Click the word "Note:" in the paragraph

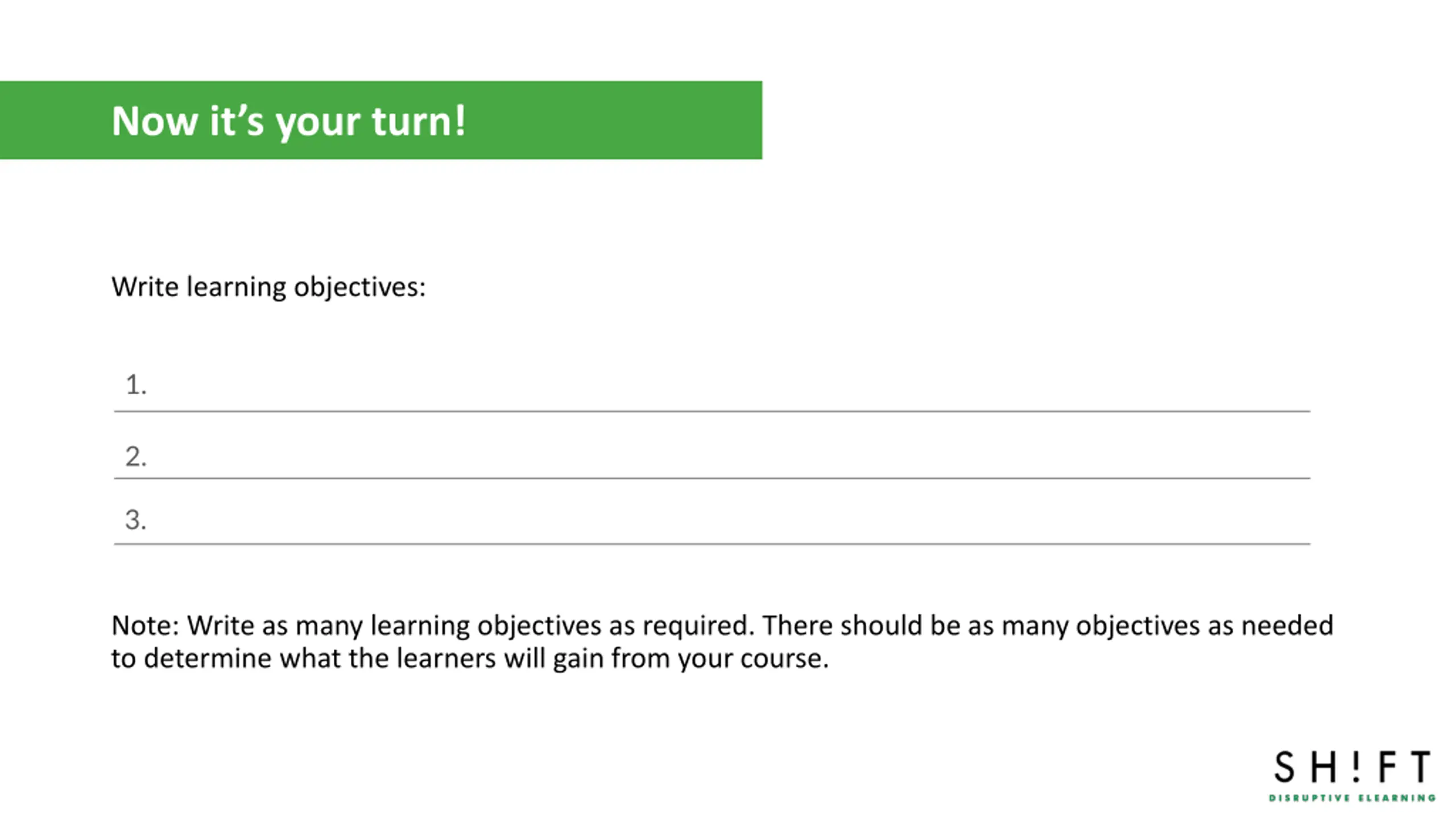(x=146, y=626)
